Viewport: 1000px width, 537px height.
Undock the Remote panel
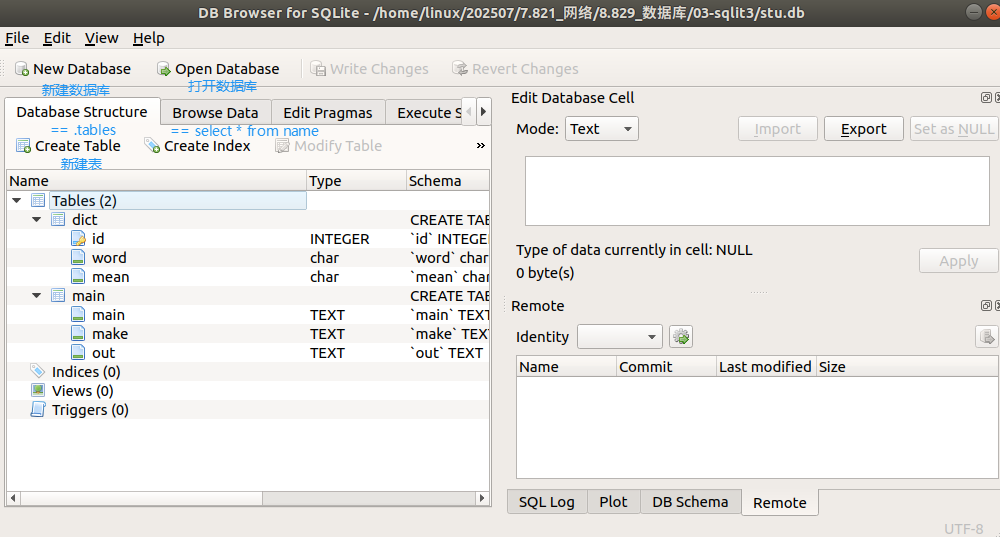986,305
